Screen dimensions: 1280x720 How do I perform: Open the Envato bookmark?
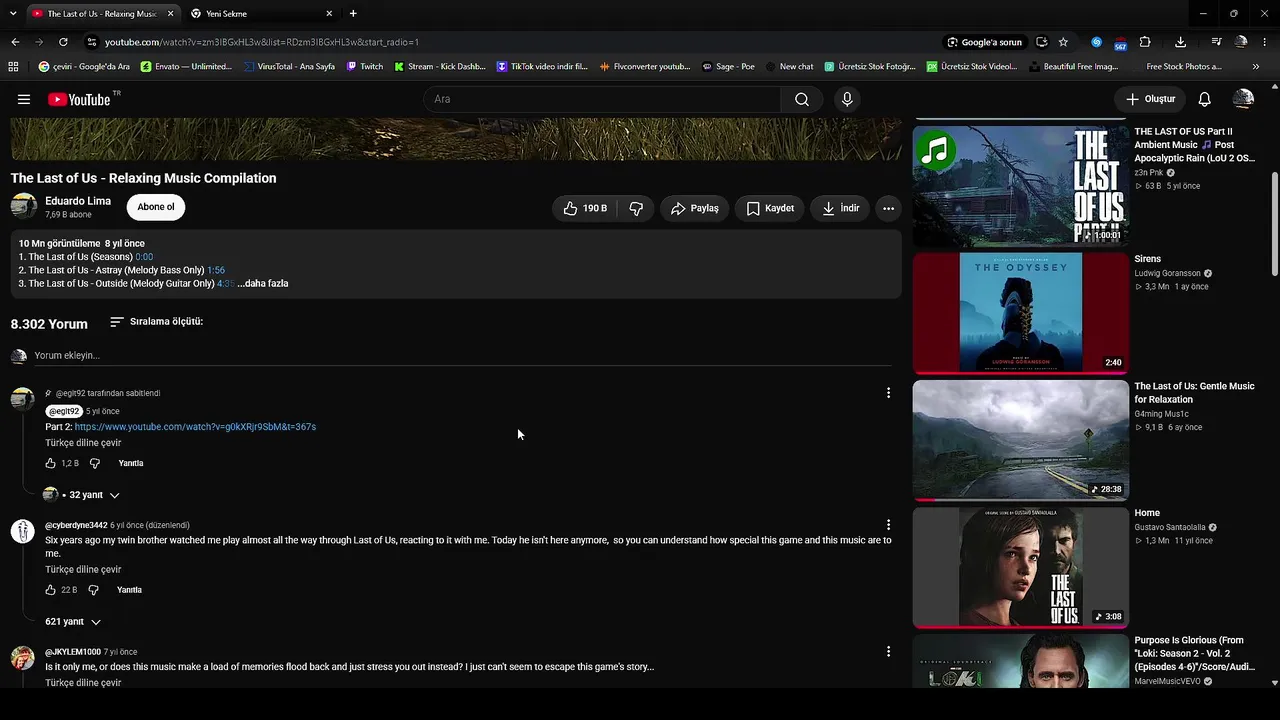click(187, 67)
